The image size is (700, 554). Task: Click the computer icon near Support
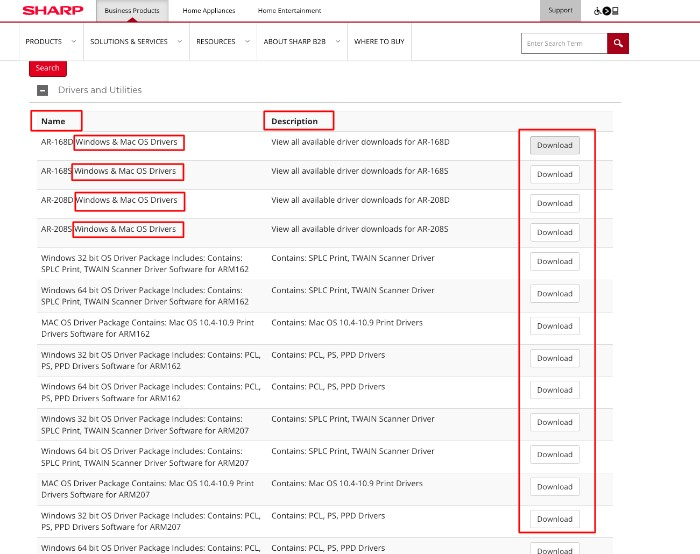tap(615, 11)
